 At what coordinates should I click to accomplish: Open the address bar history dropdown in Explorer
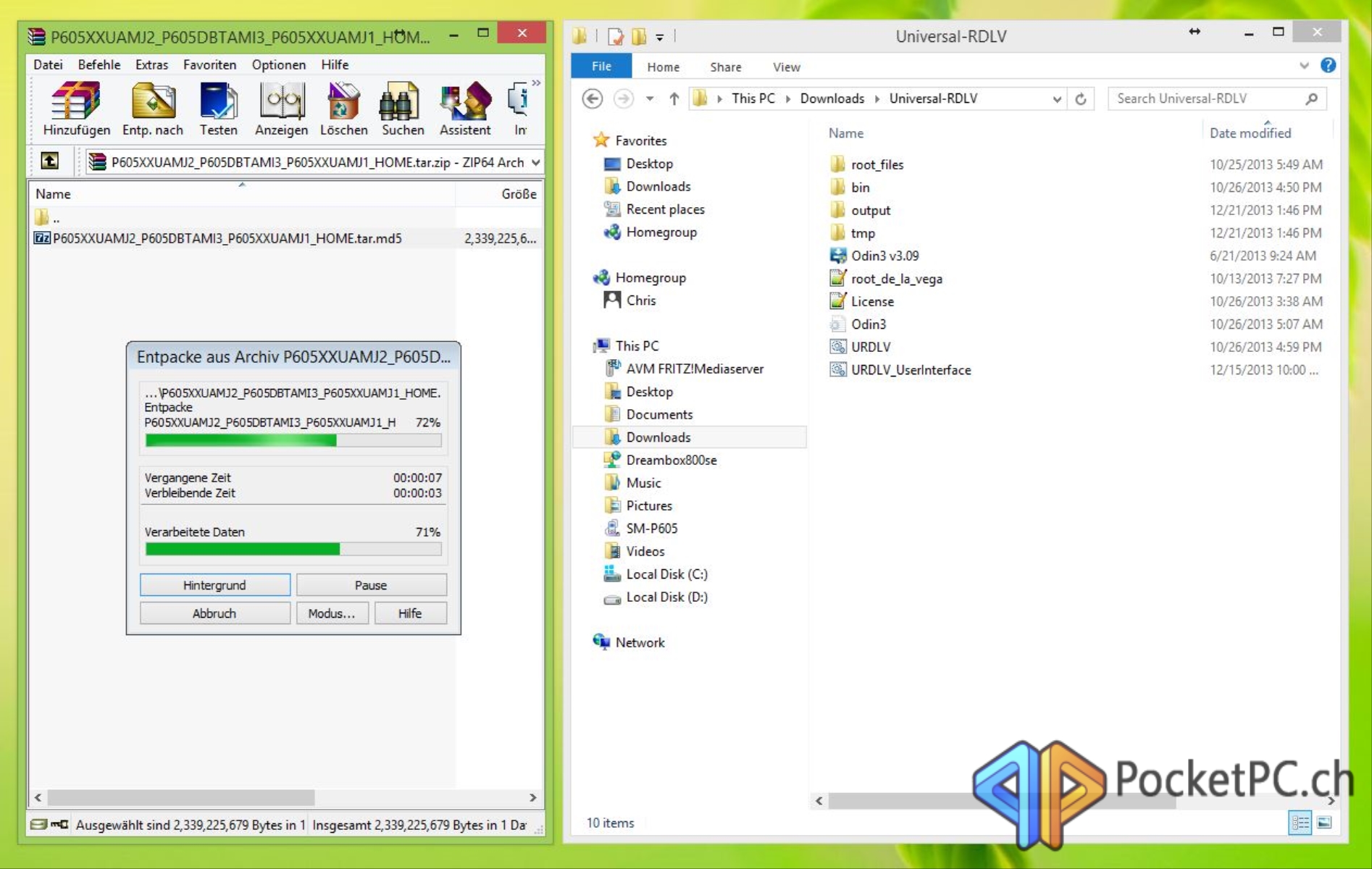tap(1057, 99)
